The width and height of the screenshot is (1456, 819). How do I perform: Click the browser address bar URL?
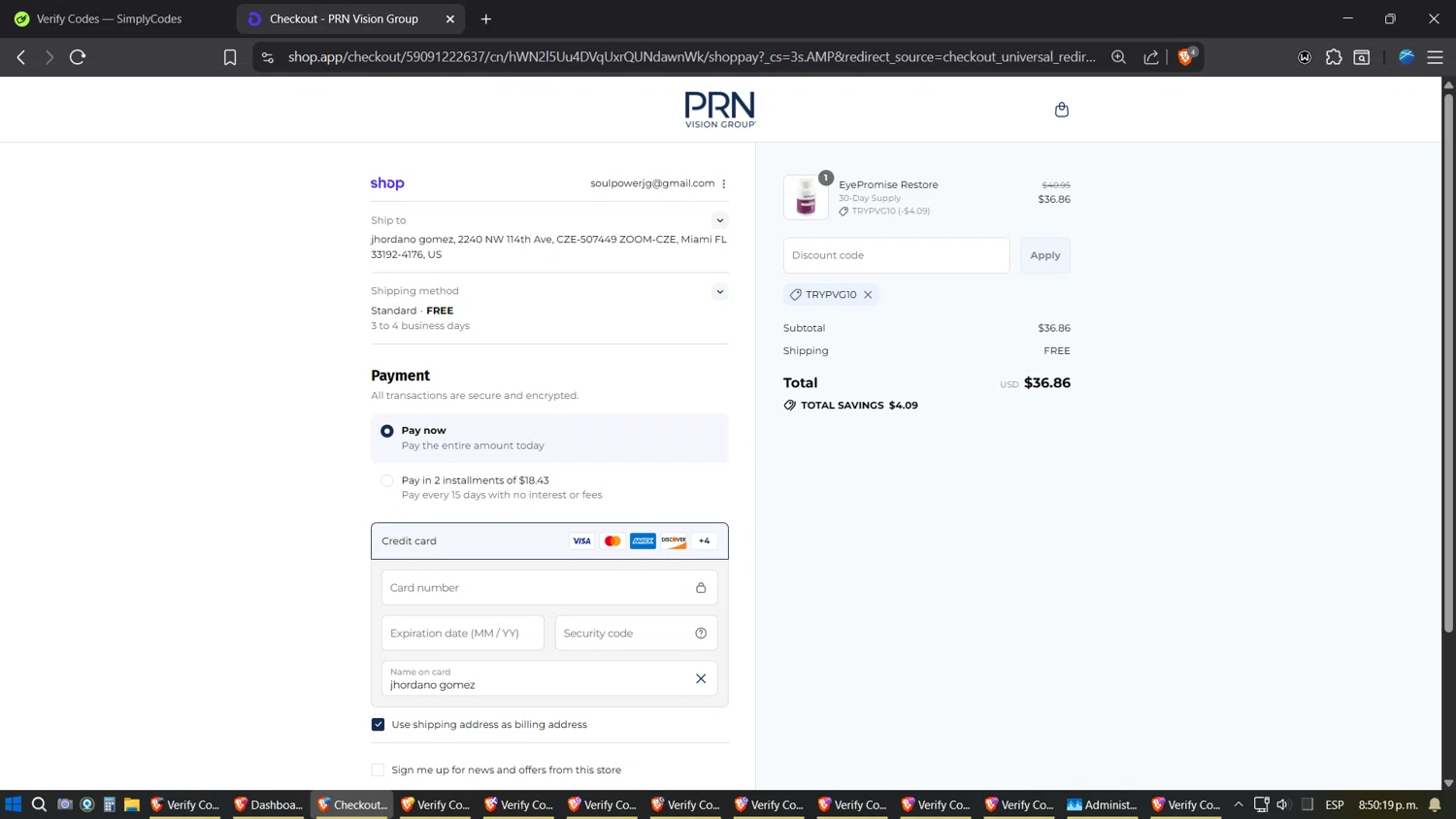[x=691, y=57]
